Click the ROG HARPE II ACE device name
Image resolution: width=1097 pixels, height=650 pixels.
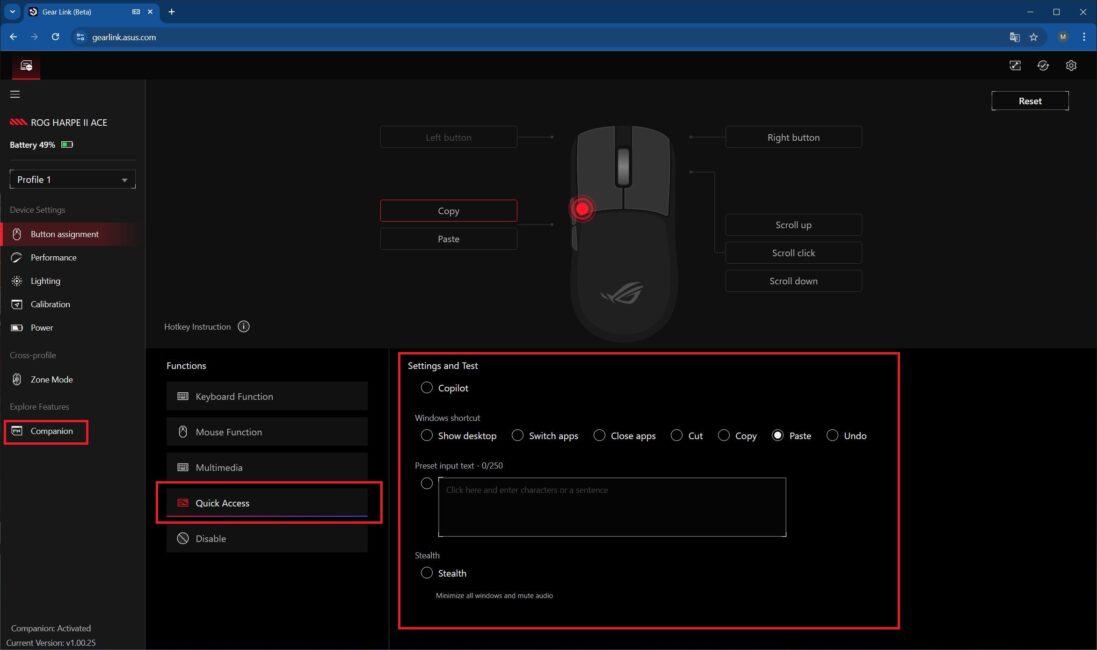(69, 122)
